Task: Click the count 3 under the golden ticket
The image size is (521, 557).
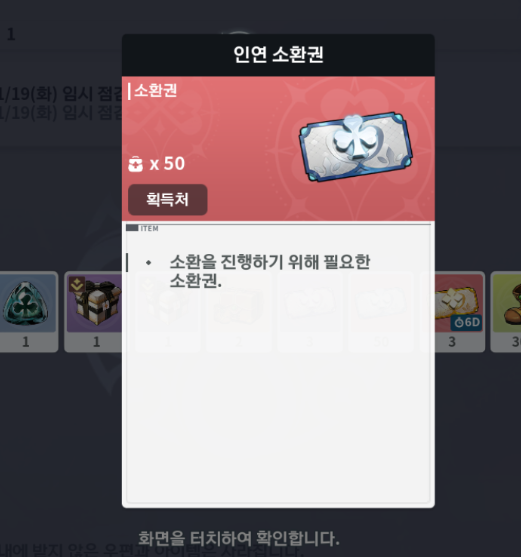Action: pos(452,342)
